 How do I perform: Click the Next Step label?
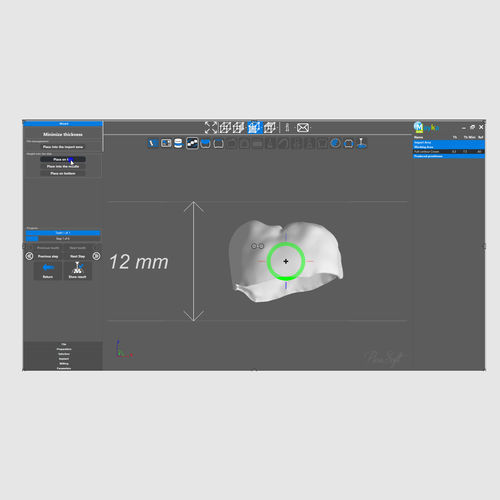point(78,256)
